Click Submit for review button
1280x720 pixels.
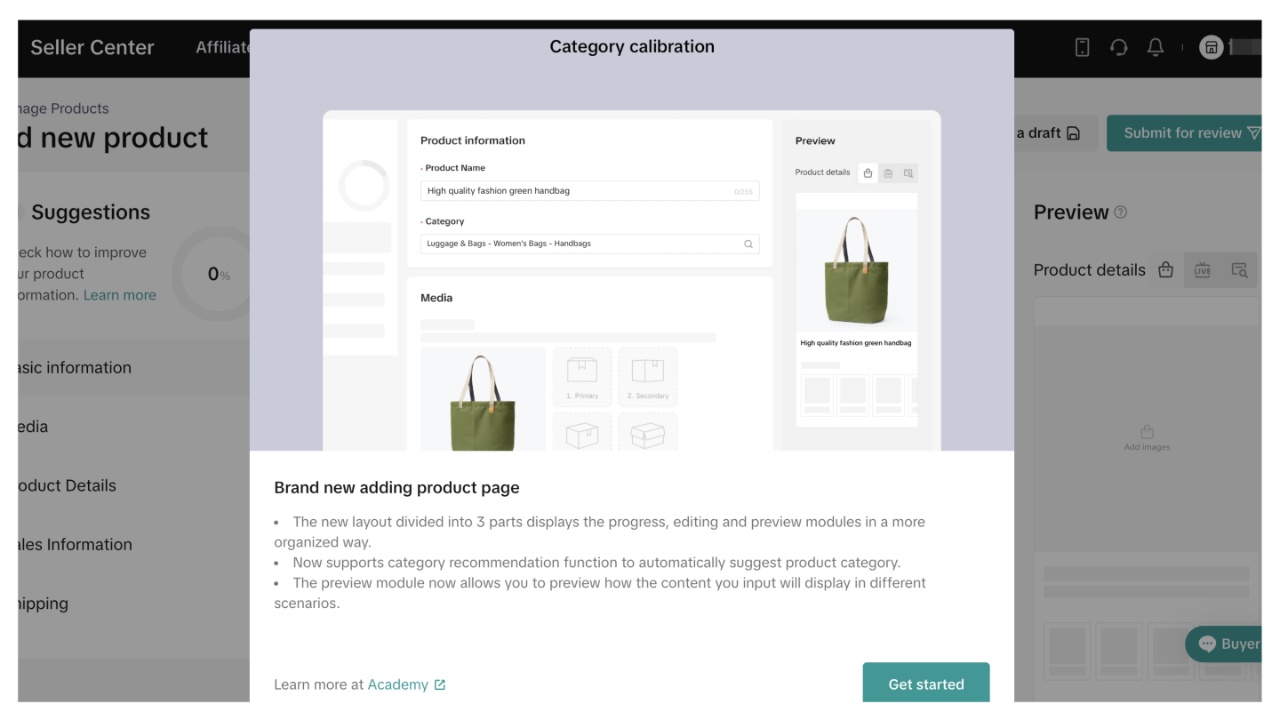(1184, 133)
